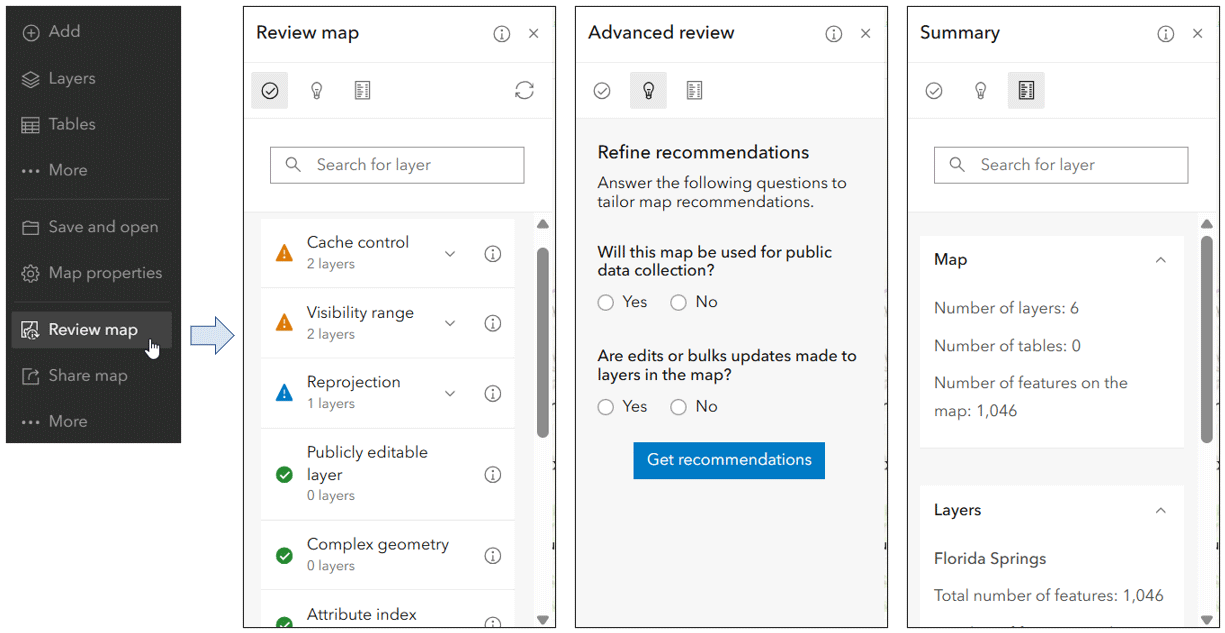Image resolution: width=1225 pixels, height=633 pixels.
Task: Click the info icon in Summary header
Action: (1166, 34)
